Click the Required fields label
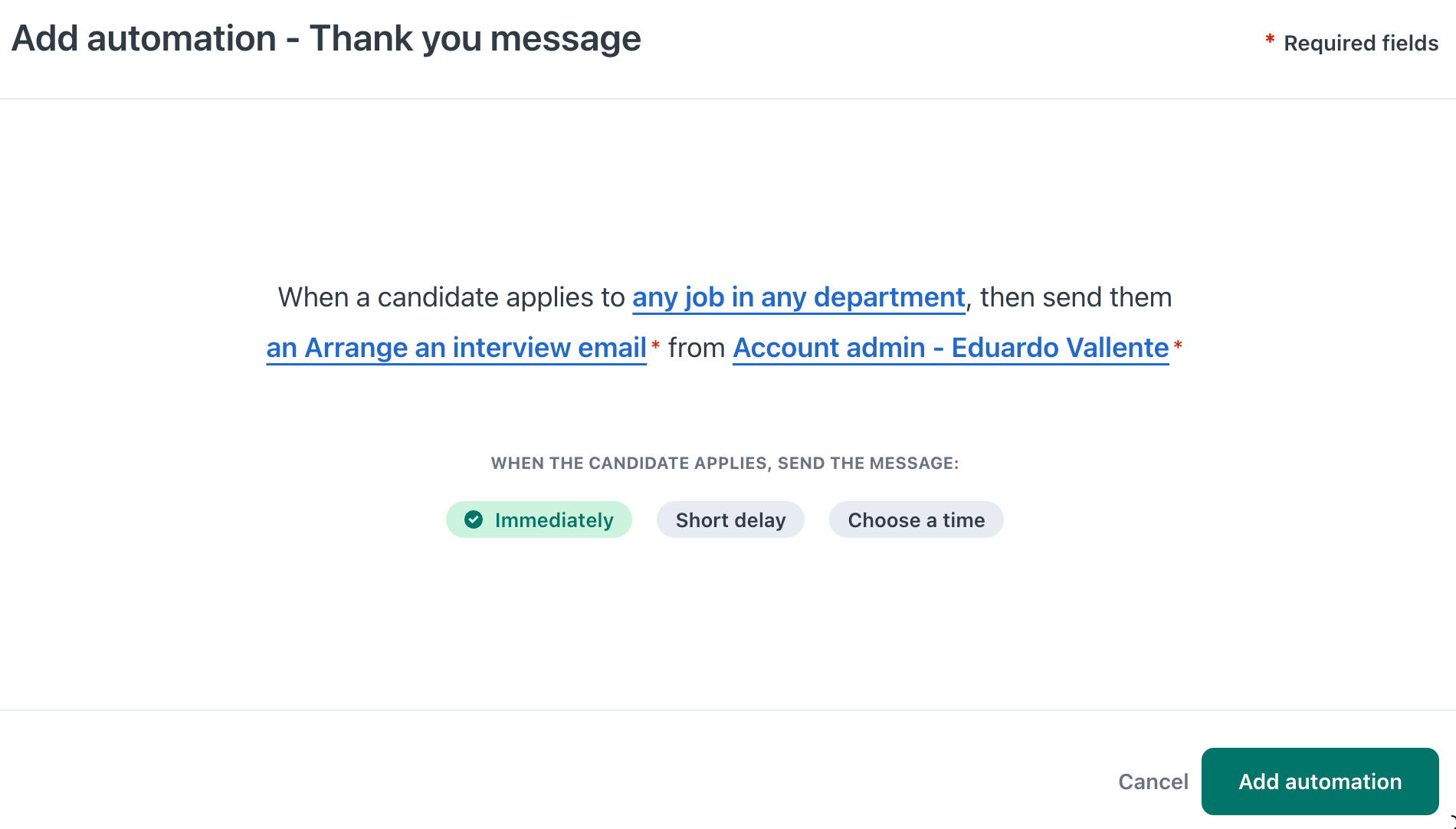This screenshot has height=829, width=1456. pyautogui.click(x=1360, y=44)
